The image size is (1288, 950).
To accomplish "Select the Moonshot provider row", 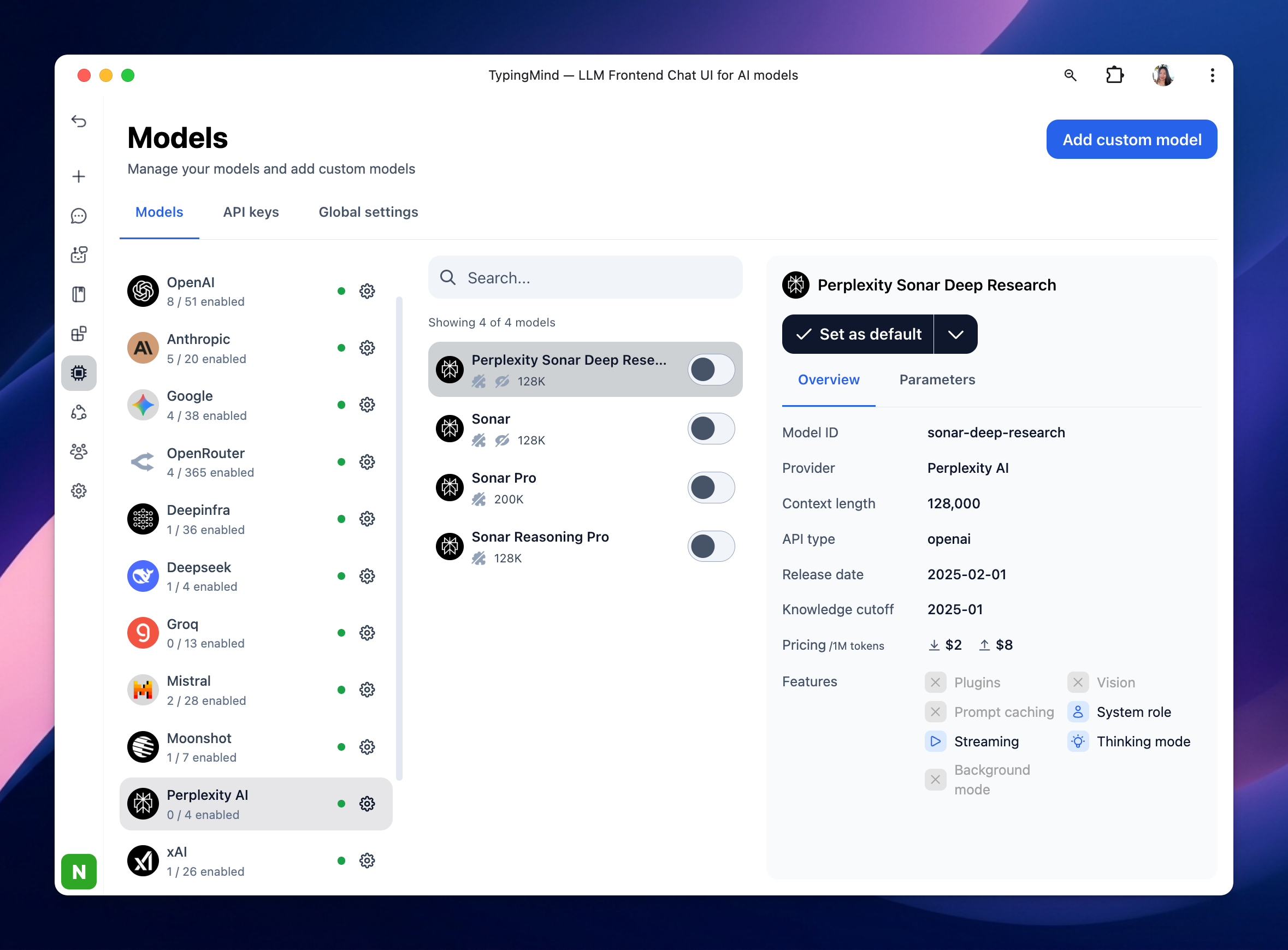I will pyautogui.click(x=256, y=747).
